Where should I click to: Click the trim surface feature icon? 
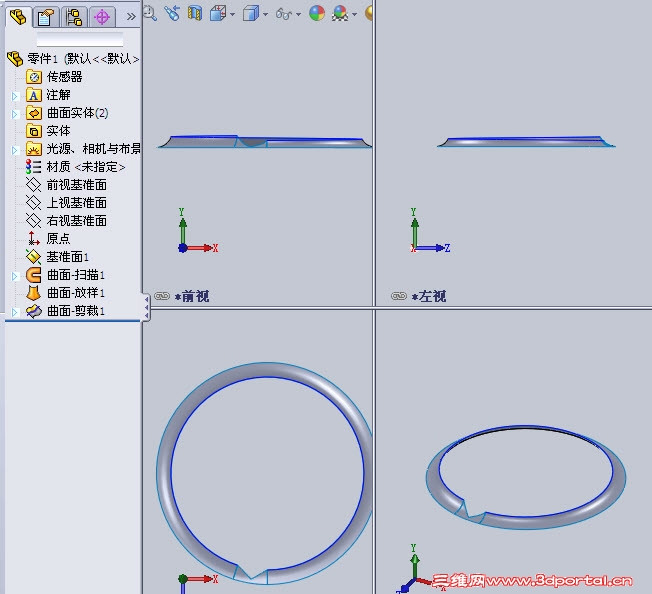34,311
